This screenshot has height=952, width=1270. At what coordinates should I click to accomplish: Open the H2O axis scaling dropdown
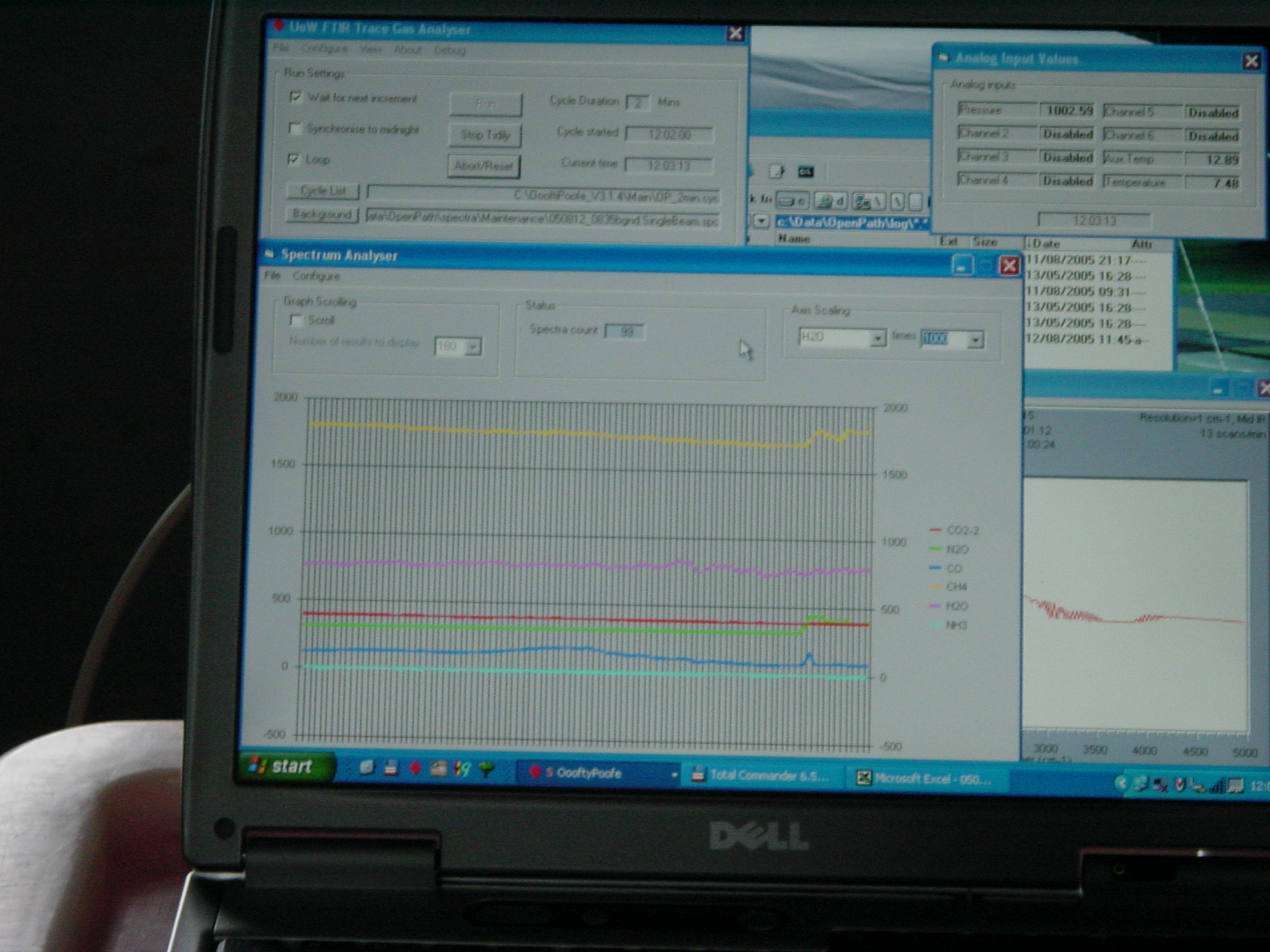tap(877, 338)
